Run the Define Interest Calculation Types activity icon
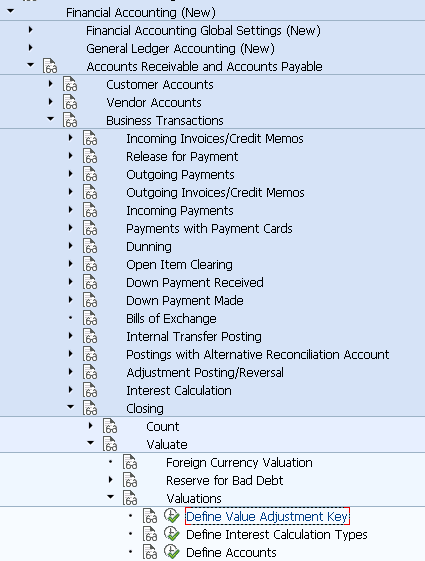 [171, 534]
